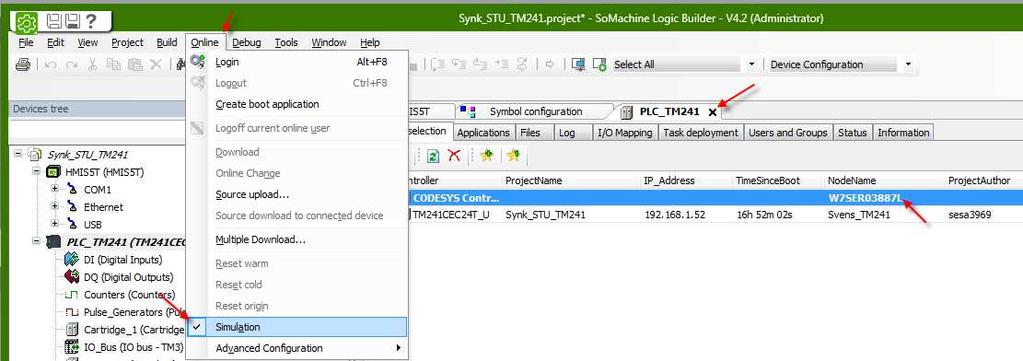Choose Source upload menu entry

[x=297, y=194]
